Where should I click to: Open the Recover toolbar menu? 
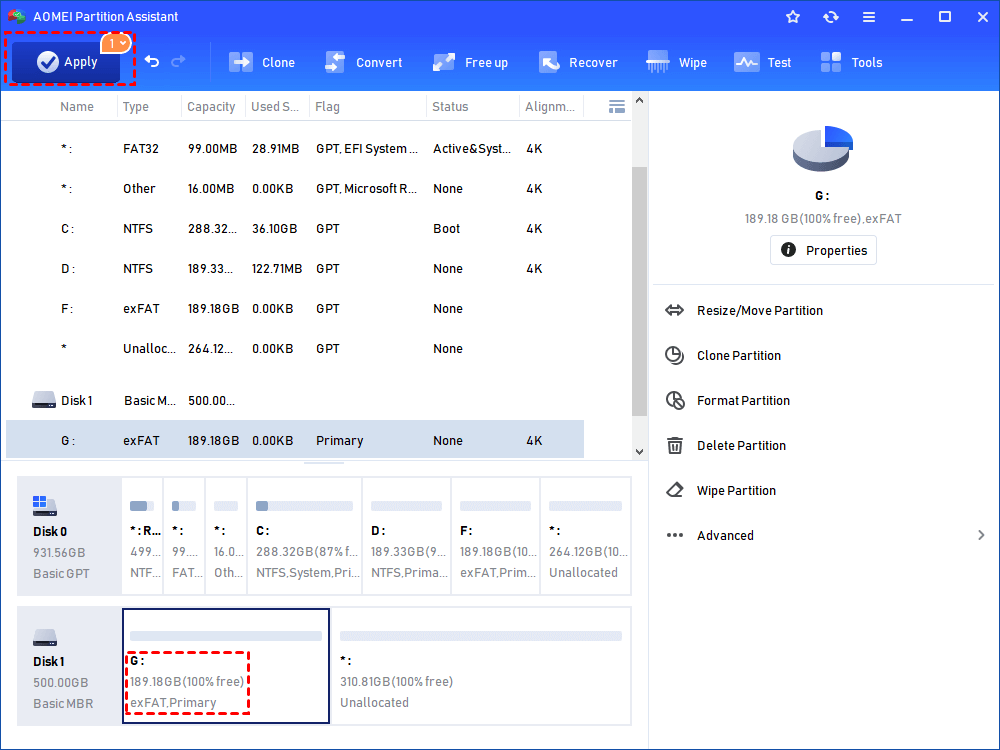578,62
